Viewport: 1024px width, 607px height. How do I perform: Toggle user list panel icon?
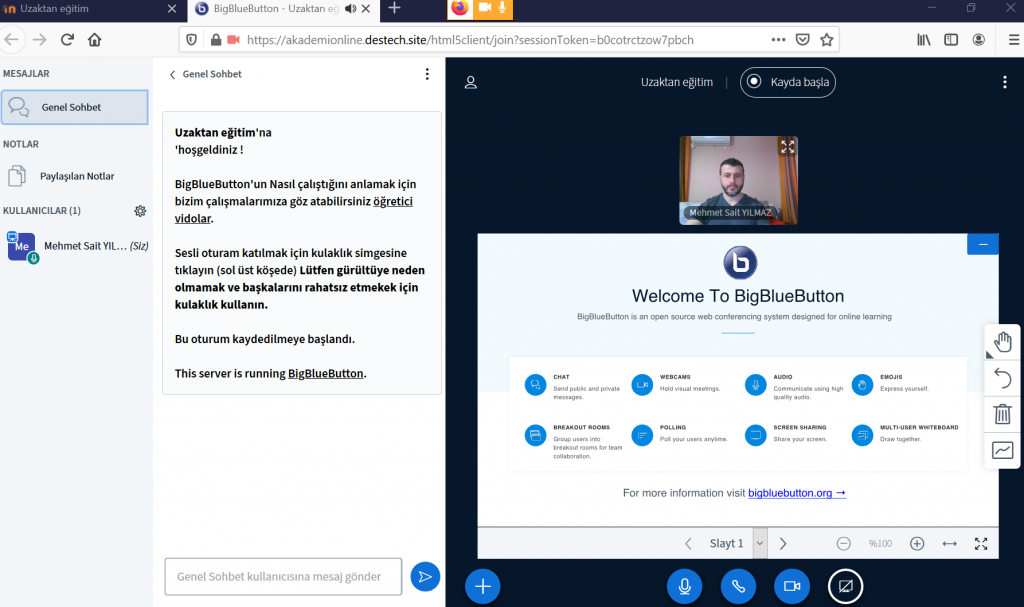(471, 82)
